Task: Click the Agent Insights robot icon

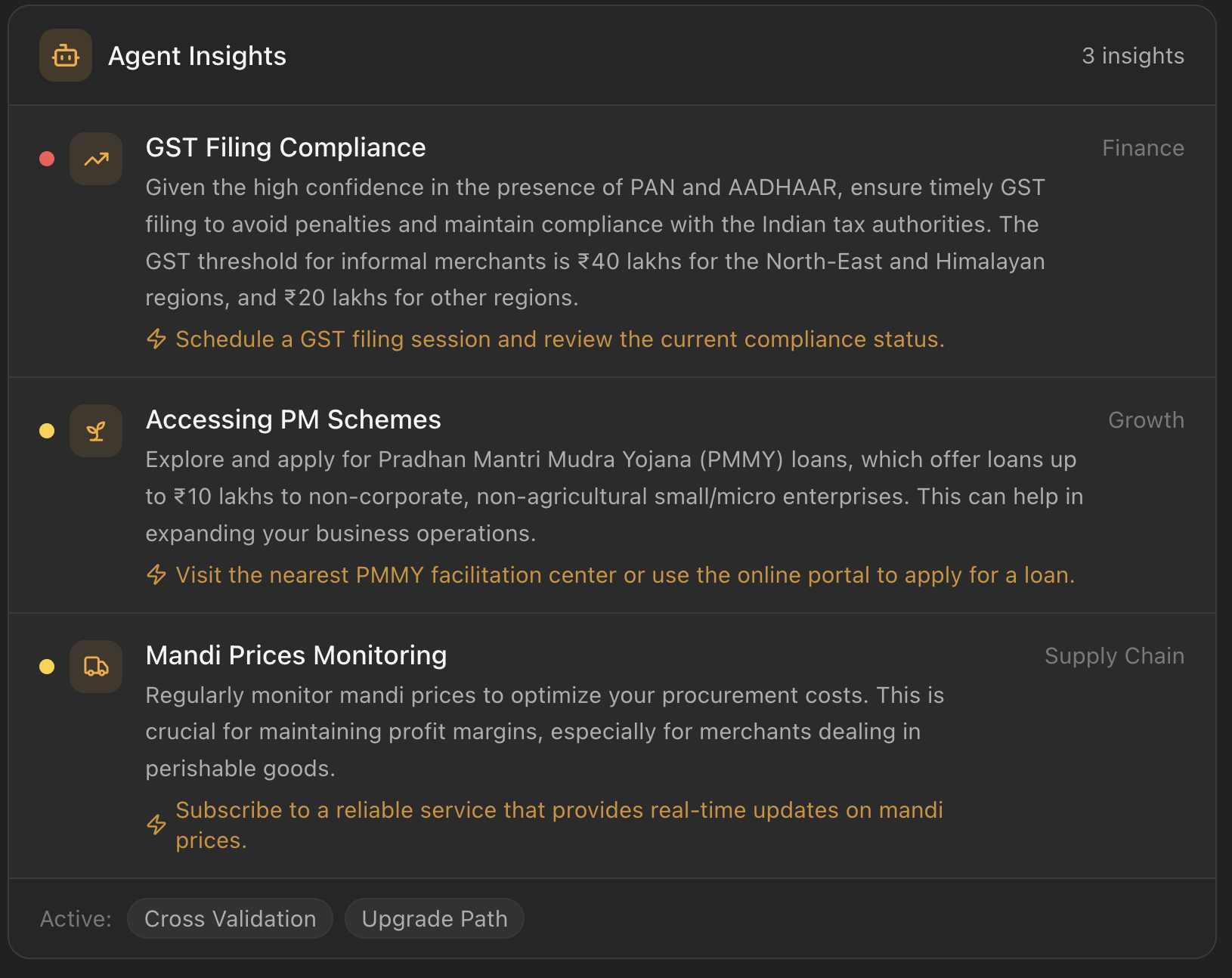Action: click(x=66, y=55)
